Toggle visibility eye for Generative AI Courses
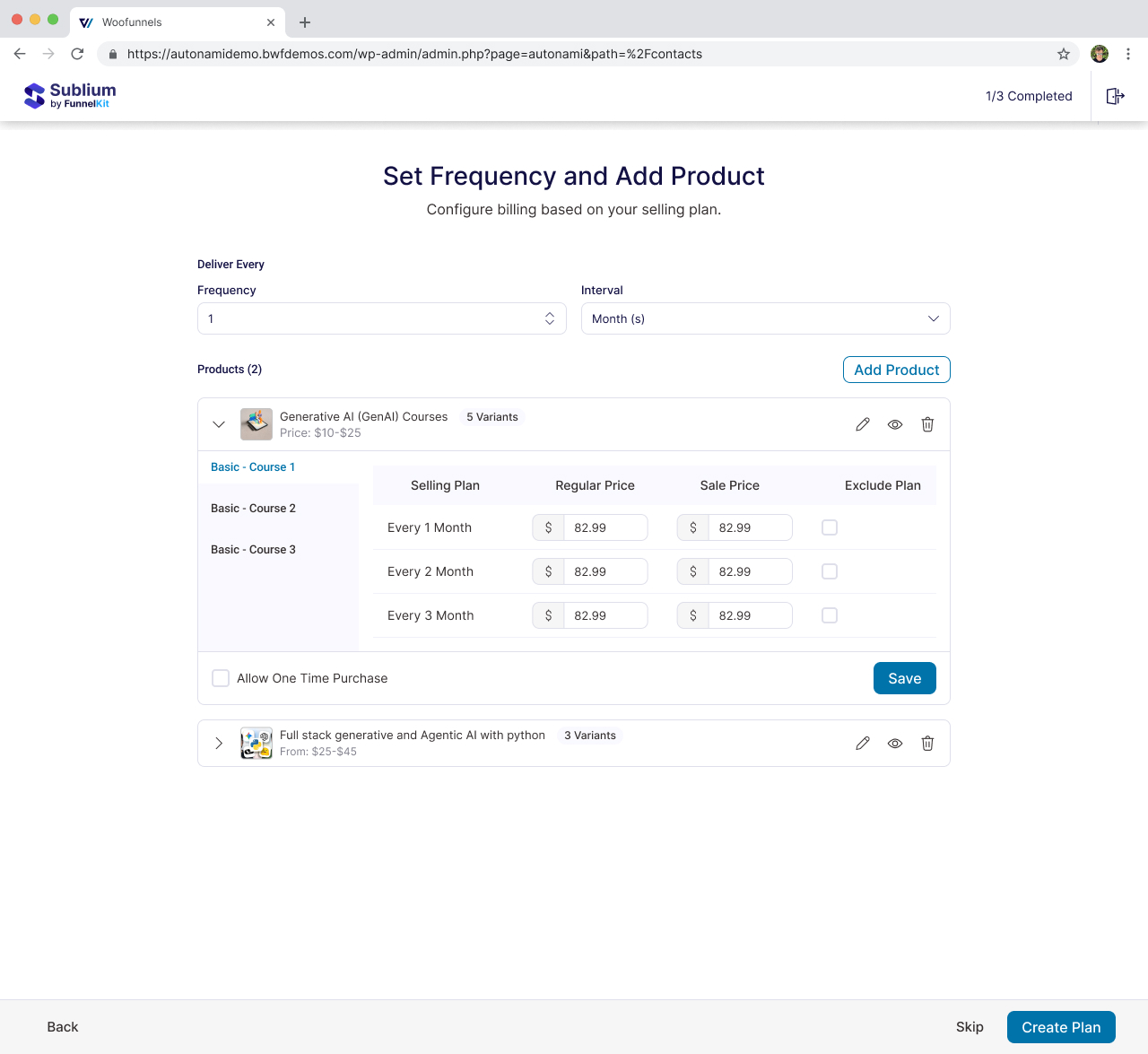 point(895,424)
